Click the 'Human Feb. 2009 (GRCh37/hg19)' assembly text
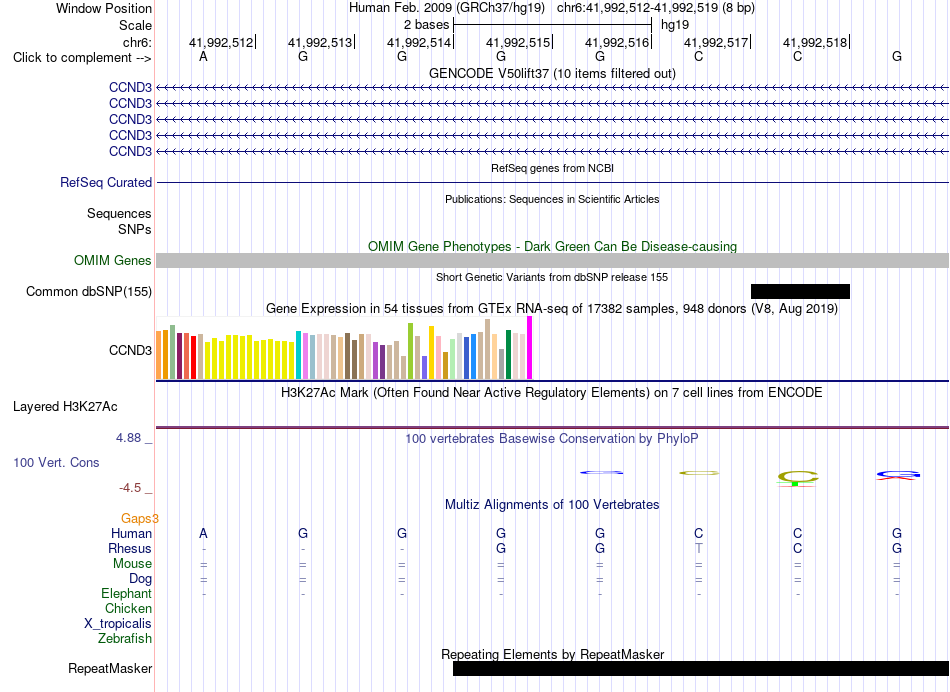 447,8
